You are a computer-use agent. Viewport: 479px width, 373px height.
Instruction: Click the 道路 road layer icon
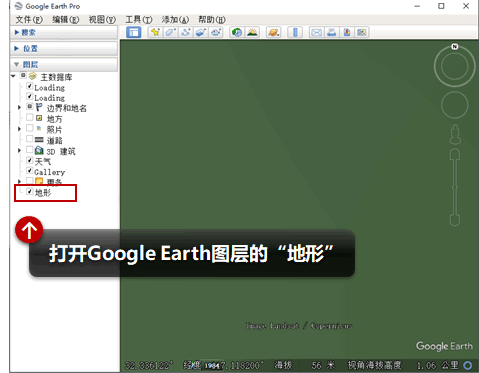39,139
